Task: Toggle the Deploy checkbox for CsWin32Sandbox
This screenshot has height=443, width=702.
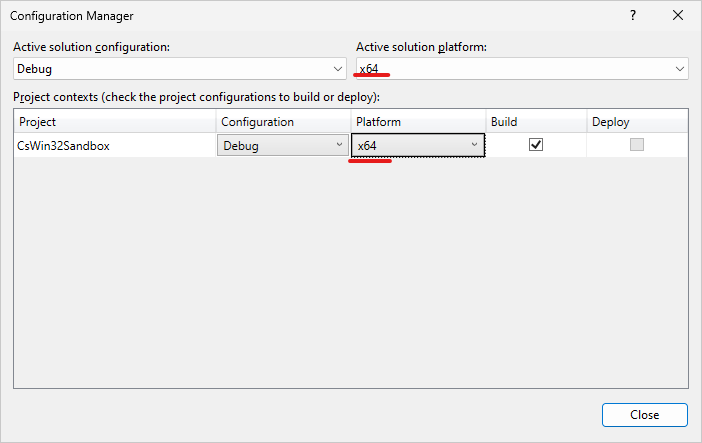Action: click(636, 144)
